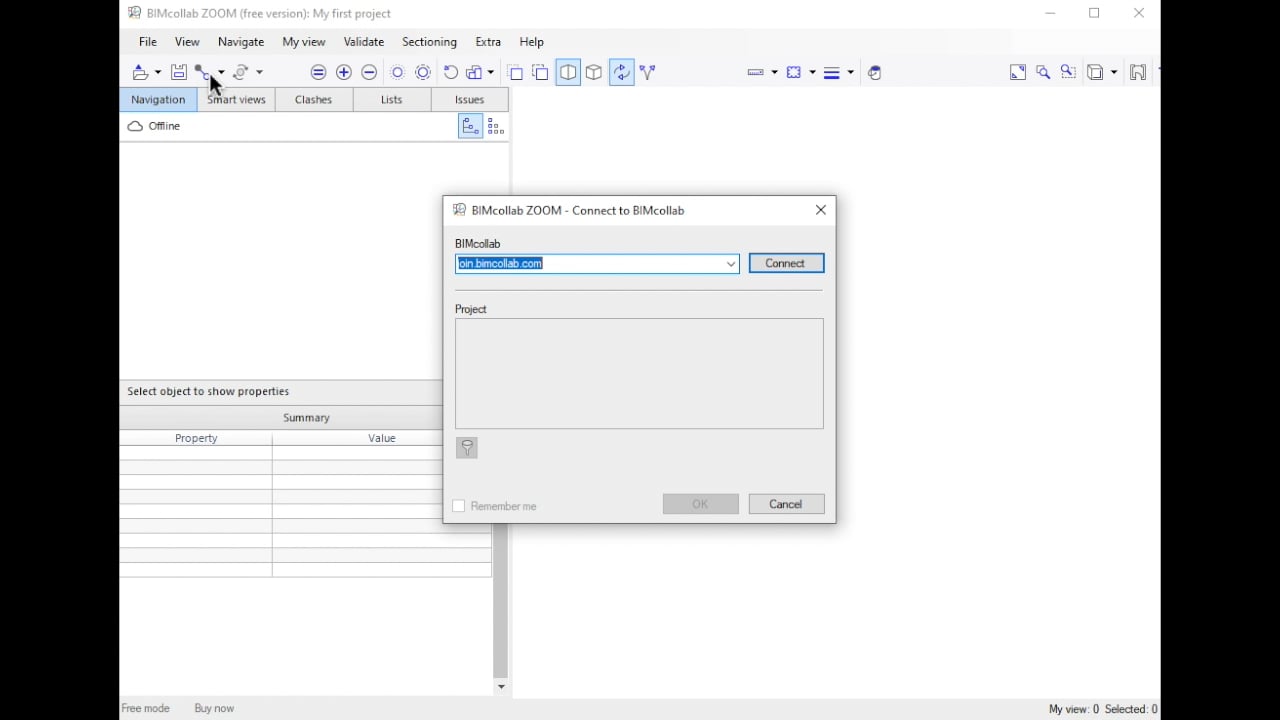Open the BIMcollab server address dropdown
The width and height of the screenshot is (1280, 720).
pyautogui.click(x=731, y=264)
